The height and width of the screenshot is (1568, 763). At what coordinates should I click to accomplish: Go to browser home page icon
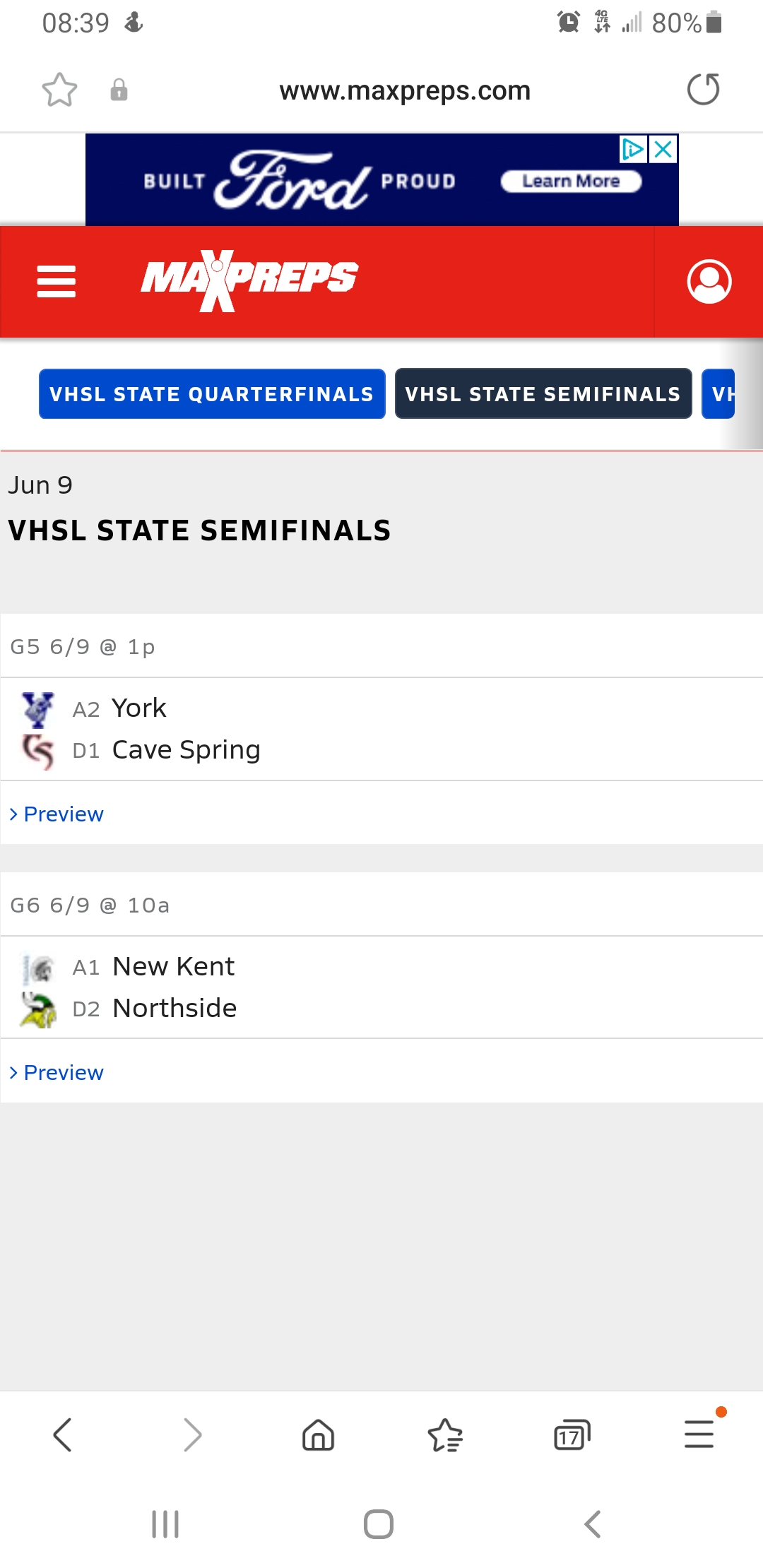(x=318, y=1435)
